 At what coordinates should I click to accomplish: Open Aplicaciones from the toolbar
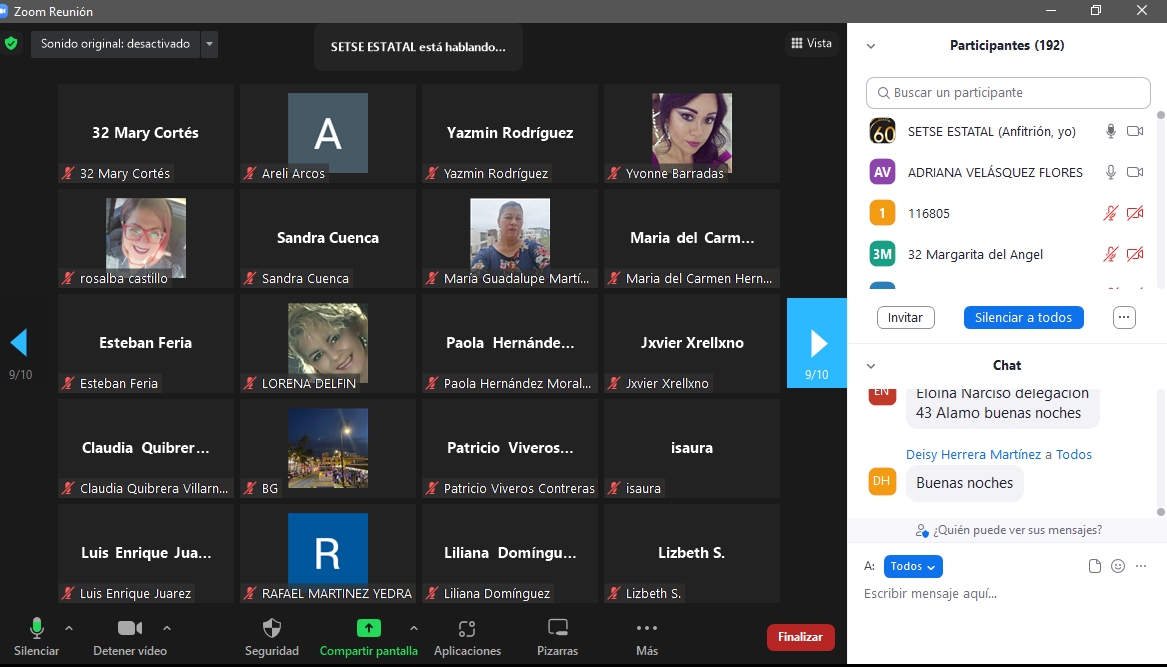(x=467, y=629)
